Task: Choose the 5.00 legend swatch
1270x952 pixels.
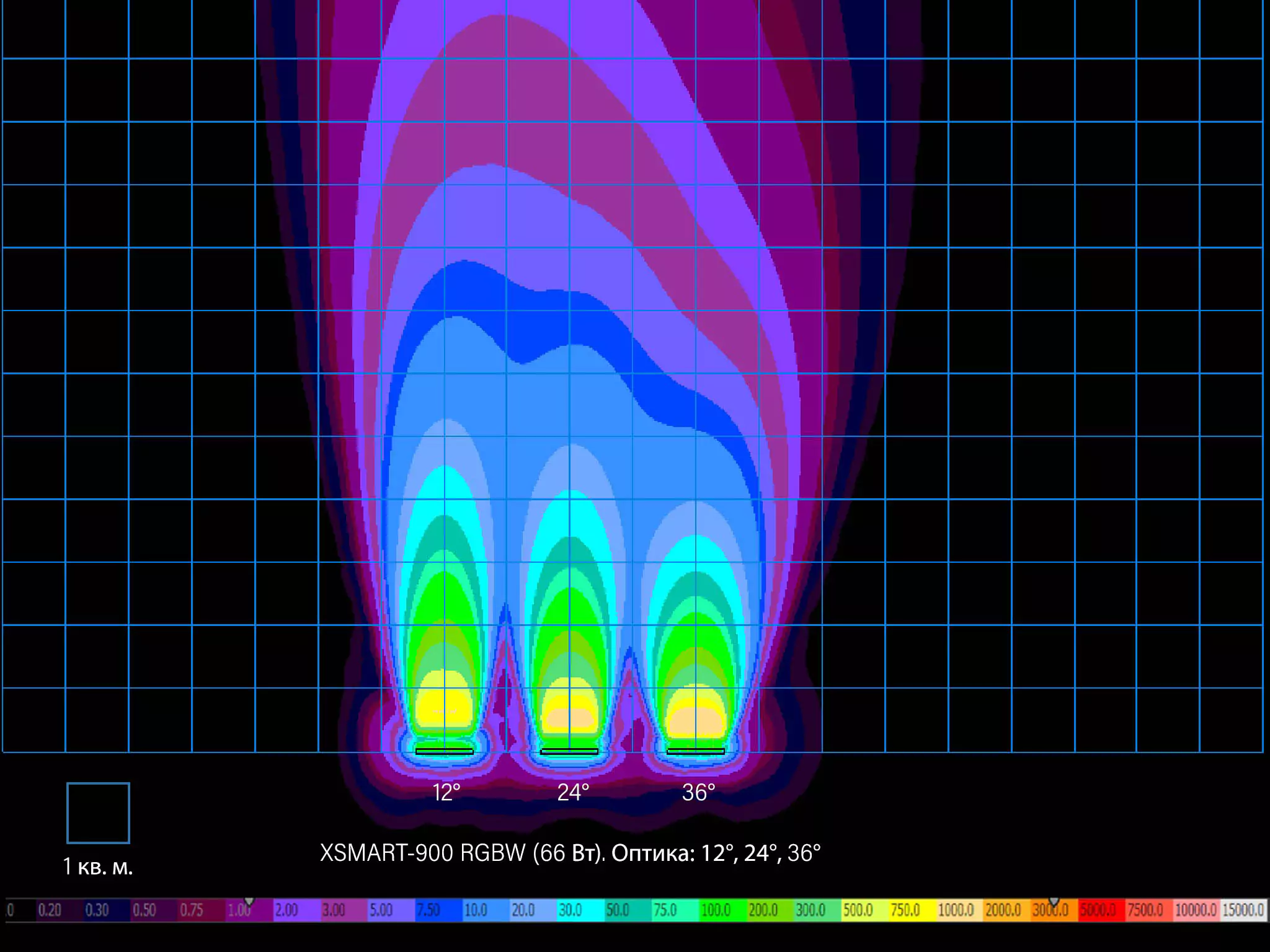Action: click(x=391, y=910)
